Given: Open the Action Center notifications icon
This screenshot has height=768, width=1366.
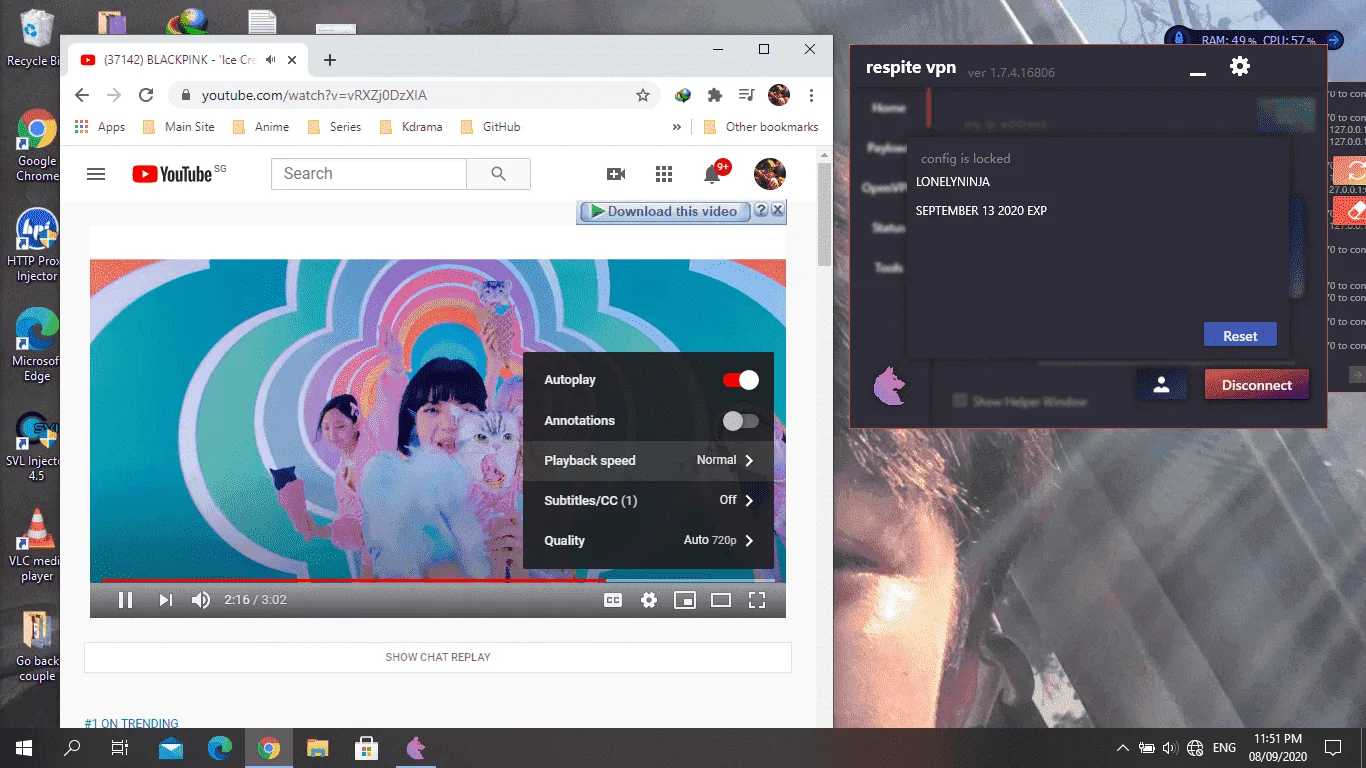Looking at the screenshot, I should [1333, 748].
